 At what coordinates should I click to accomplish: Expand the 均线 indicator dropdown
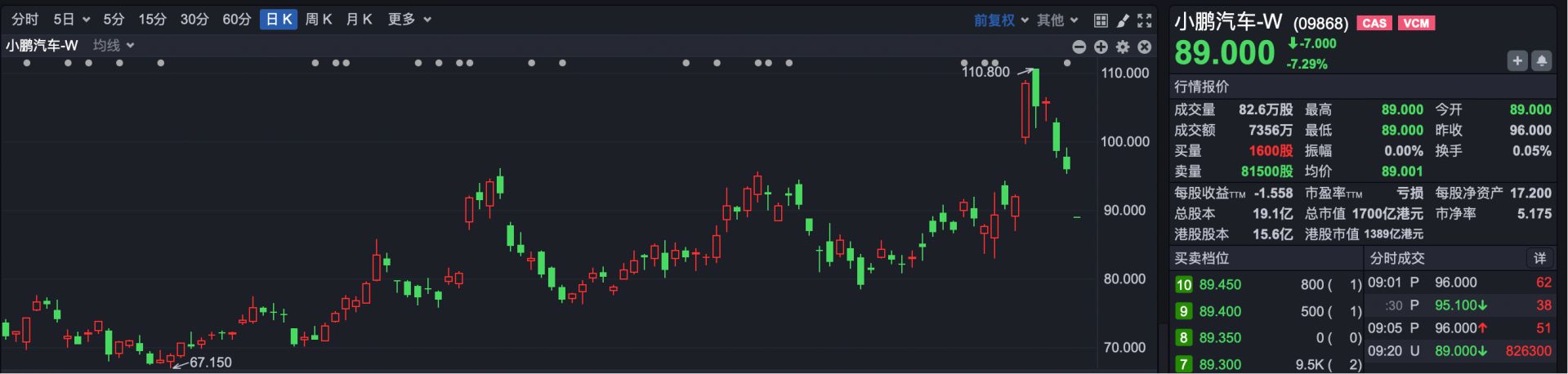coord(114,46)
